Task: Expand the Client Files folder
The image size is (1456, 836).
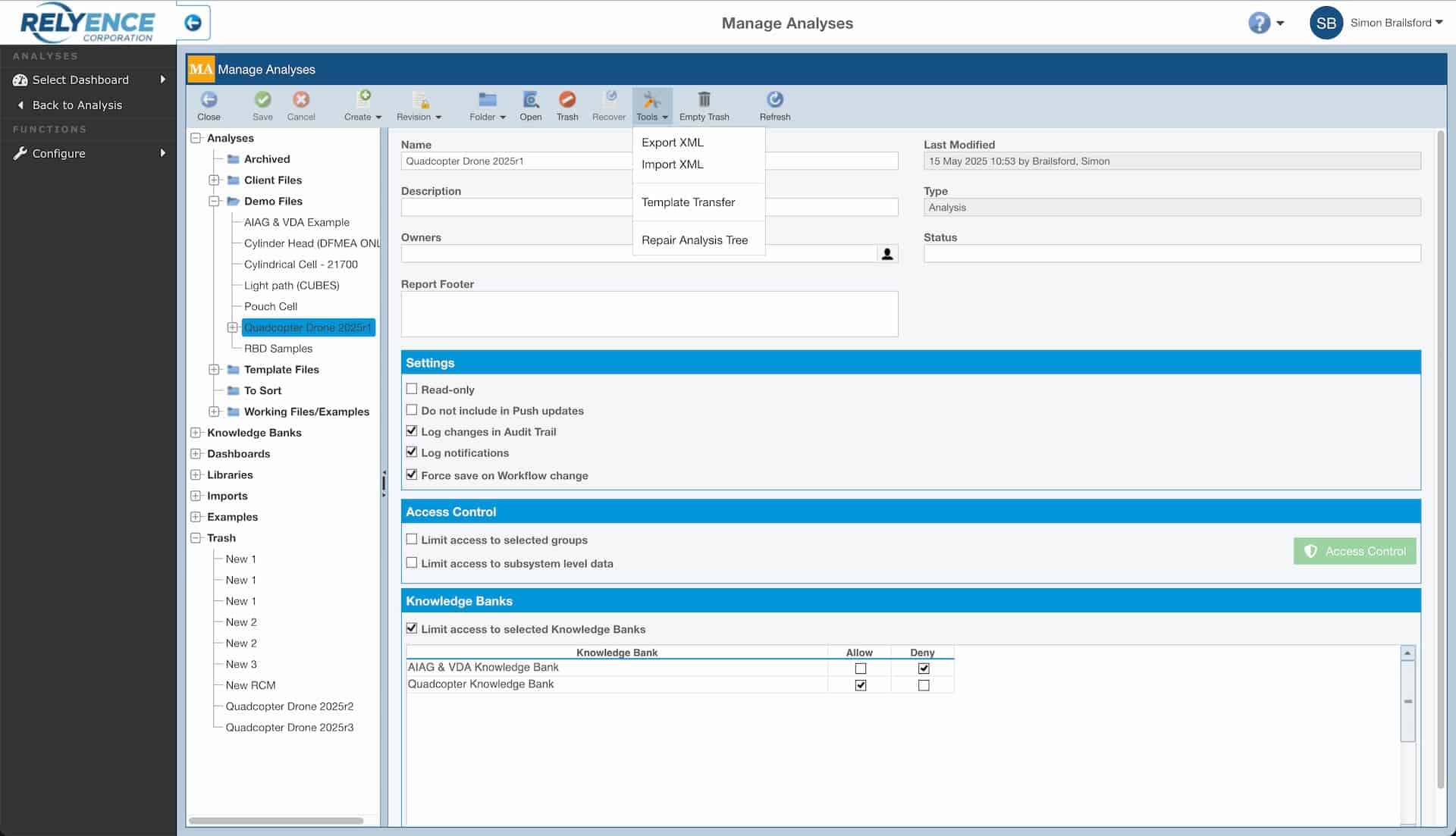Action: point(215,180)
